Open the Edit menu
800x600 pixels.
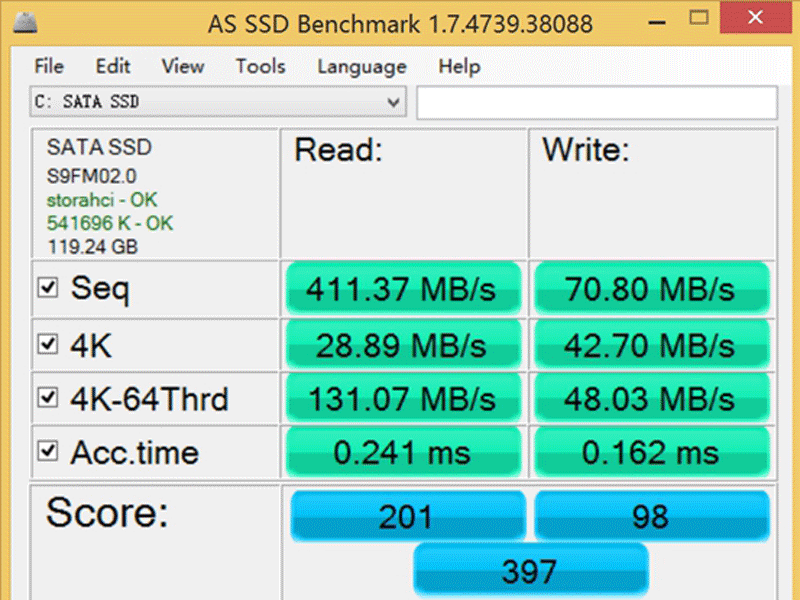(113, 66)
